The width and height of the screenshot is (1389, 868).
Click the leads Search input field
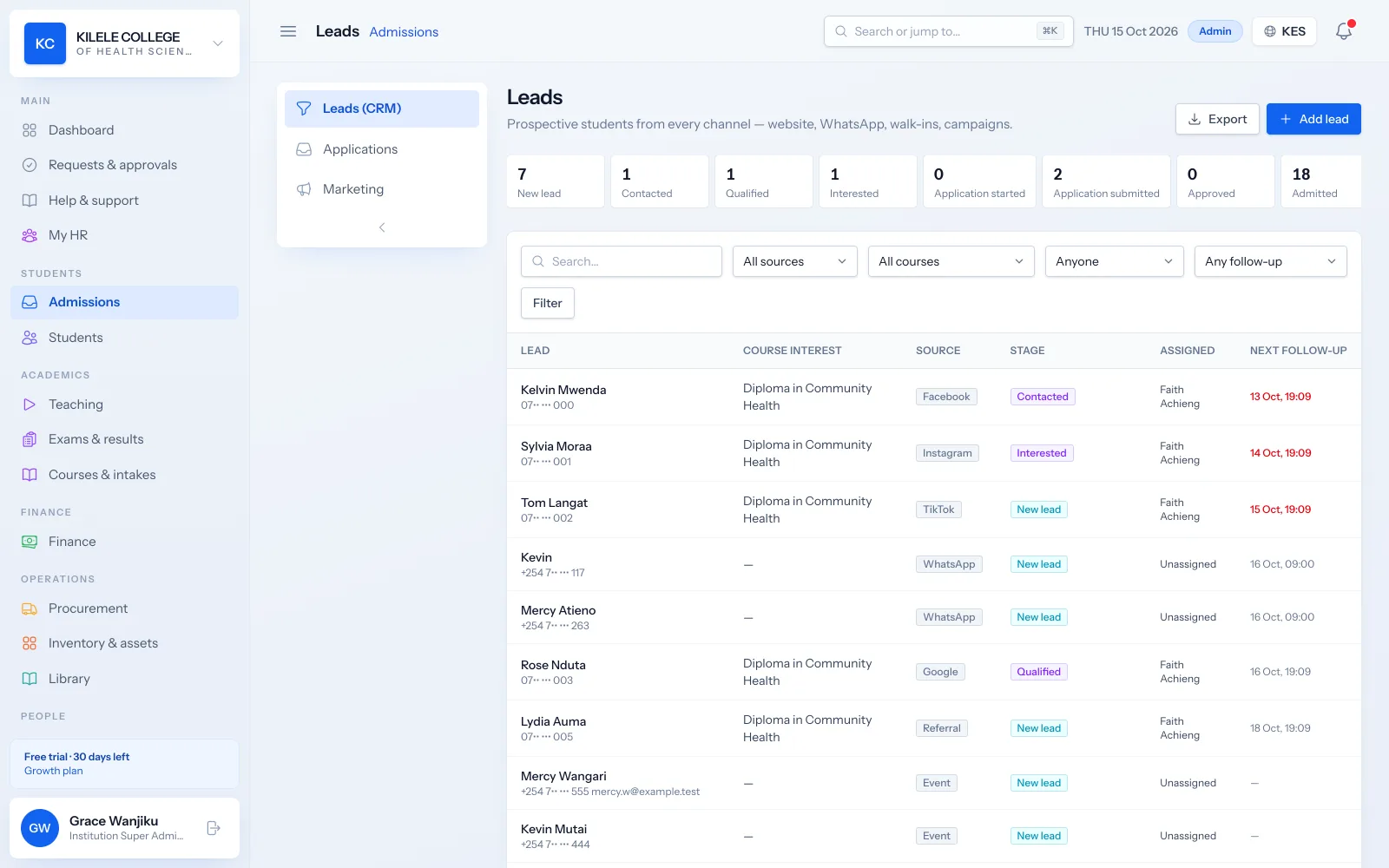point(622,261)
